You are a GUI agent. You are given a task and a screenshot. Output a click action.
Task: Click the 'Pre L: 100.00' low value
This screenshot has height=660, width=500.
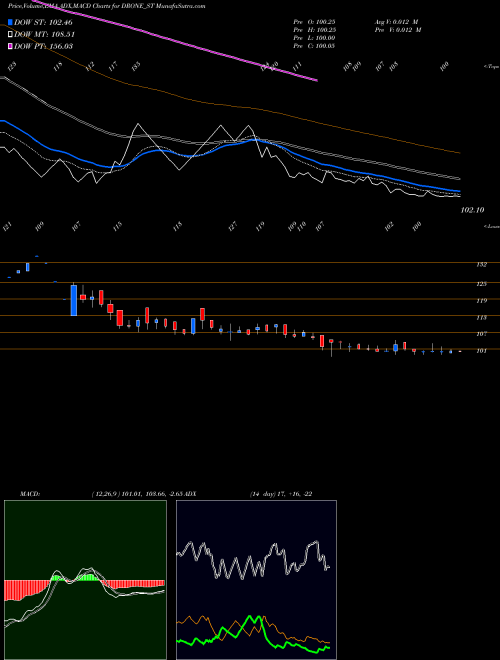click(x=314, y=38)
